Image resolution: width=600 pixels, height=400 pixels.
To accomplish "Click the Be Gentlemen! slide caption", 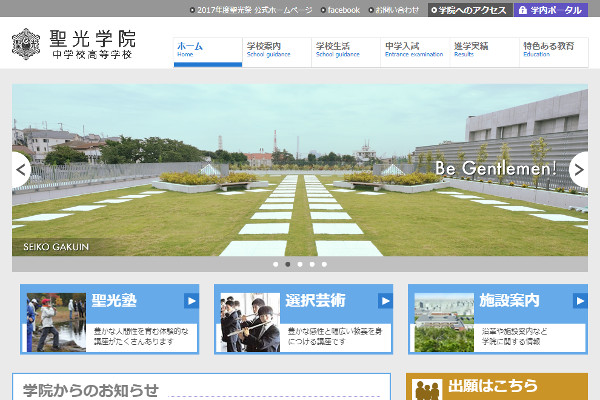I will click(x=496, y=168).
